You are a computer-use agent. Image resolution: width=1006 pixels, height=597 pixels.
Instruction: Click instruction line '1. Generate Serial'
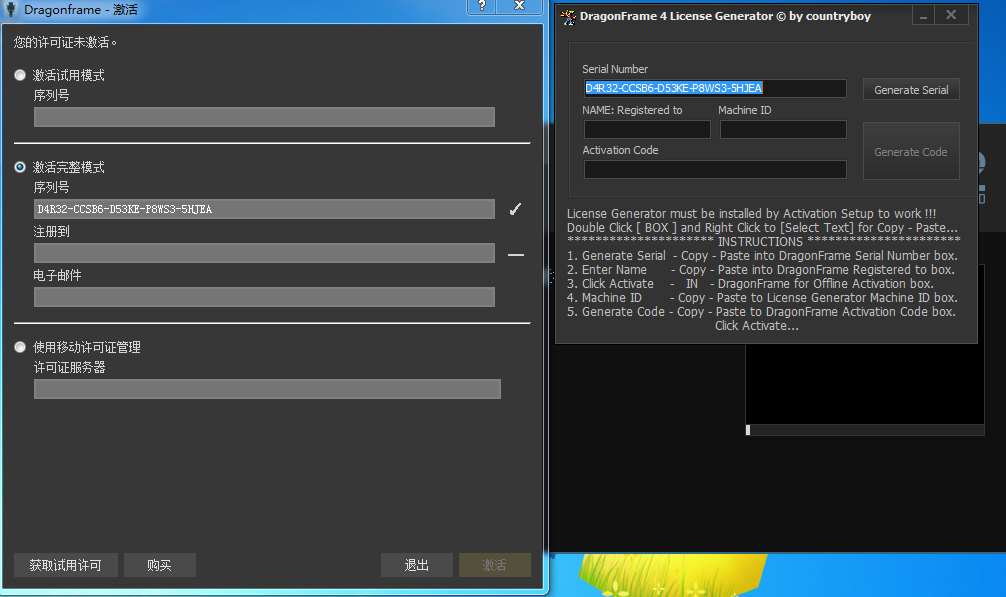(x=762, y=255)
